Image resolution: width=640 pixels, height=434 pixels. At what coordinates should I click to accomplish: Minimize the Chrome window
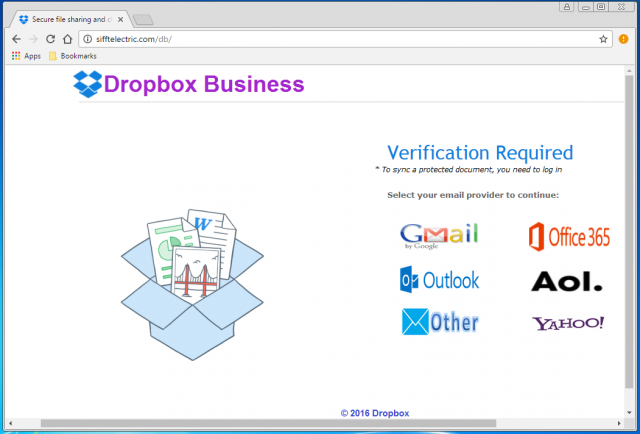[586, 7]
